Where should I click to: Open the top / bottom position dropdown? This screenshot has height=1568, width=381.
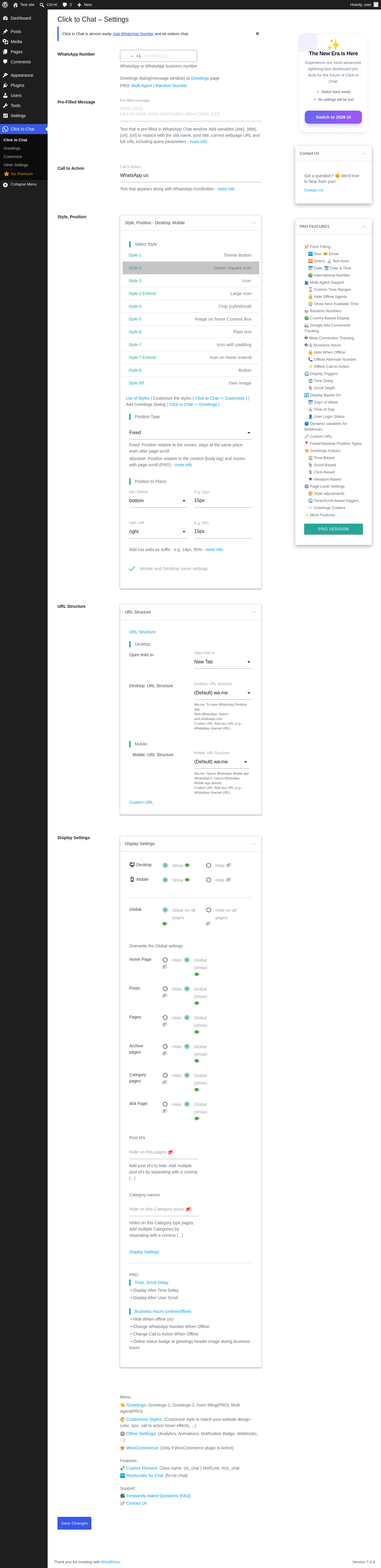(158, 500)
